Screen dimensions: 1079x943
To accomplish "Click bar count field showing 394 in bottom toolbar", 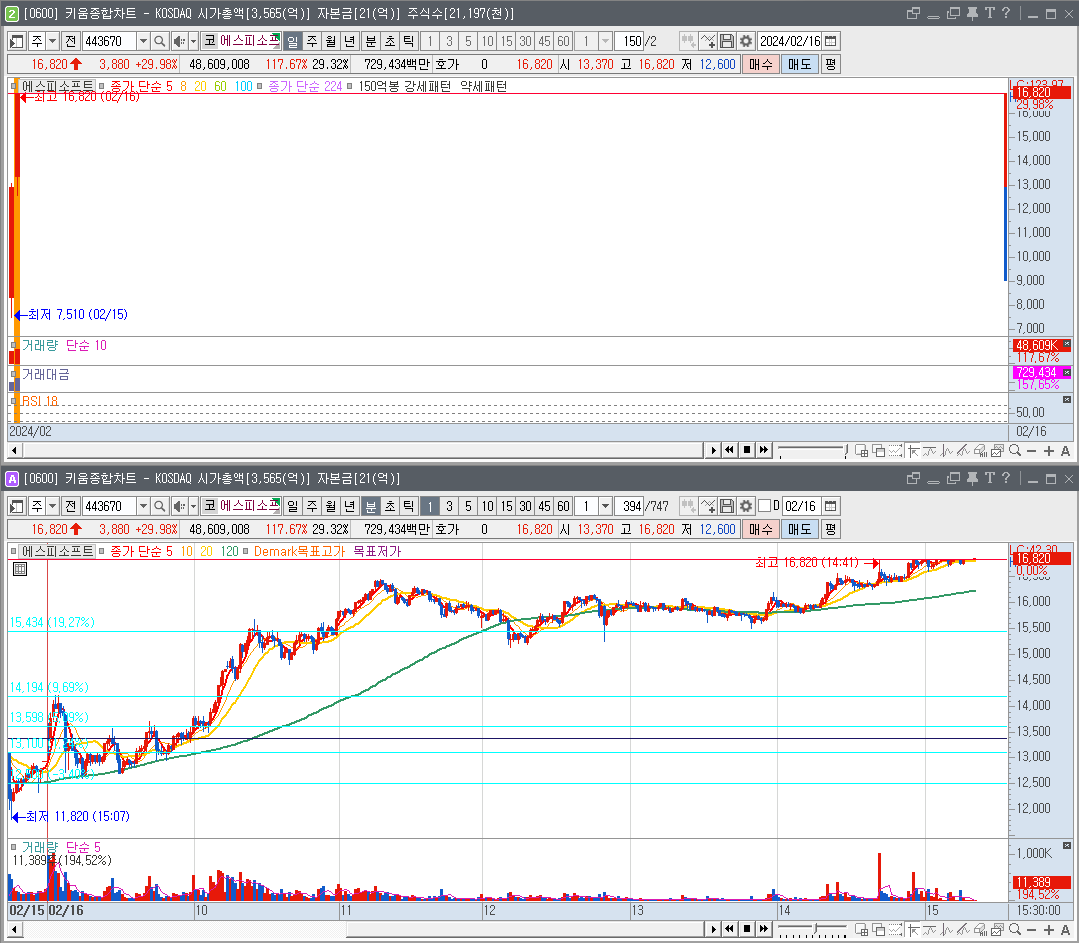I will [x=631, y=507].
